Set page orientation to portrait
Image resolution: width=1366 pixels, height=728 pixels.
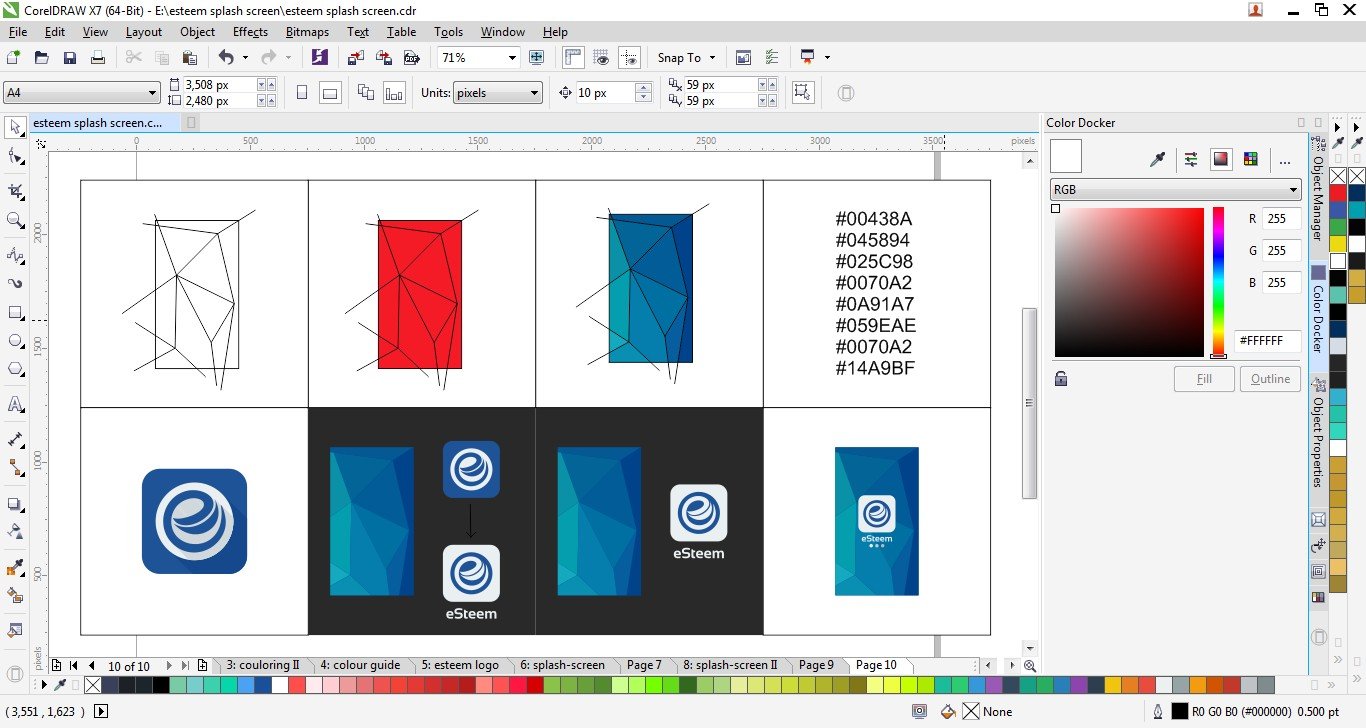[x=302, y=93]
